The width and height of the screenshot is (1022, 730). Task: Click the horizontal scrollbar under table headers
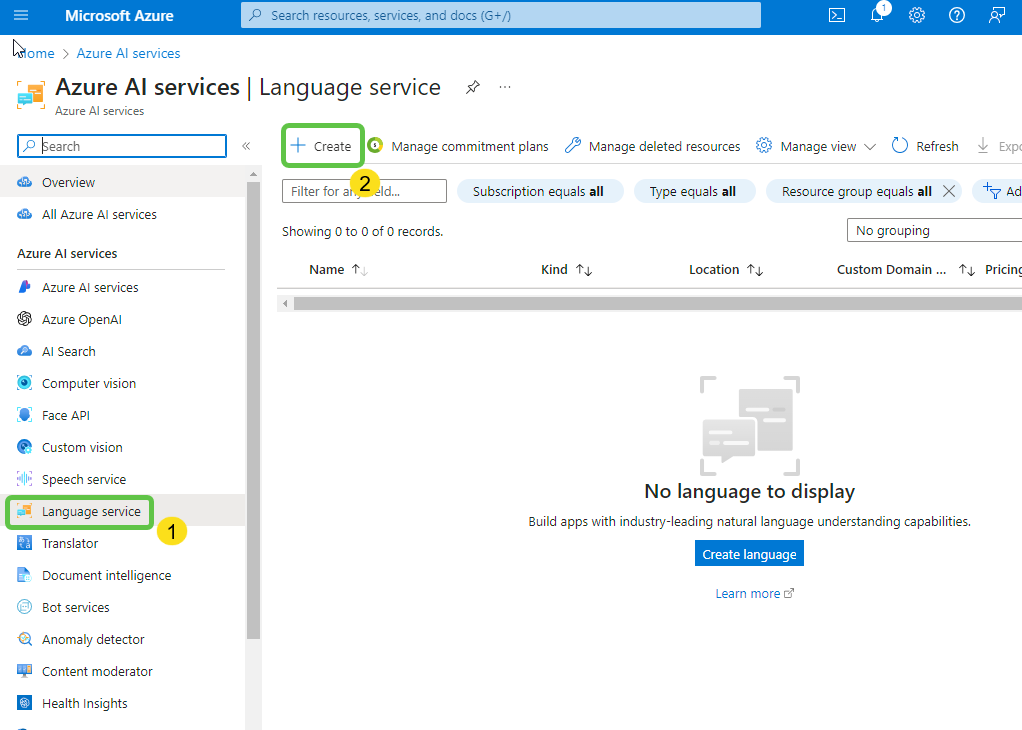tap(650, 303)
